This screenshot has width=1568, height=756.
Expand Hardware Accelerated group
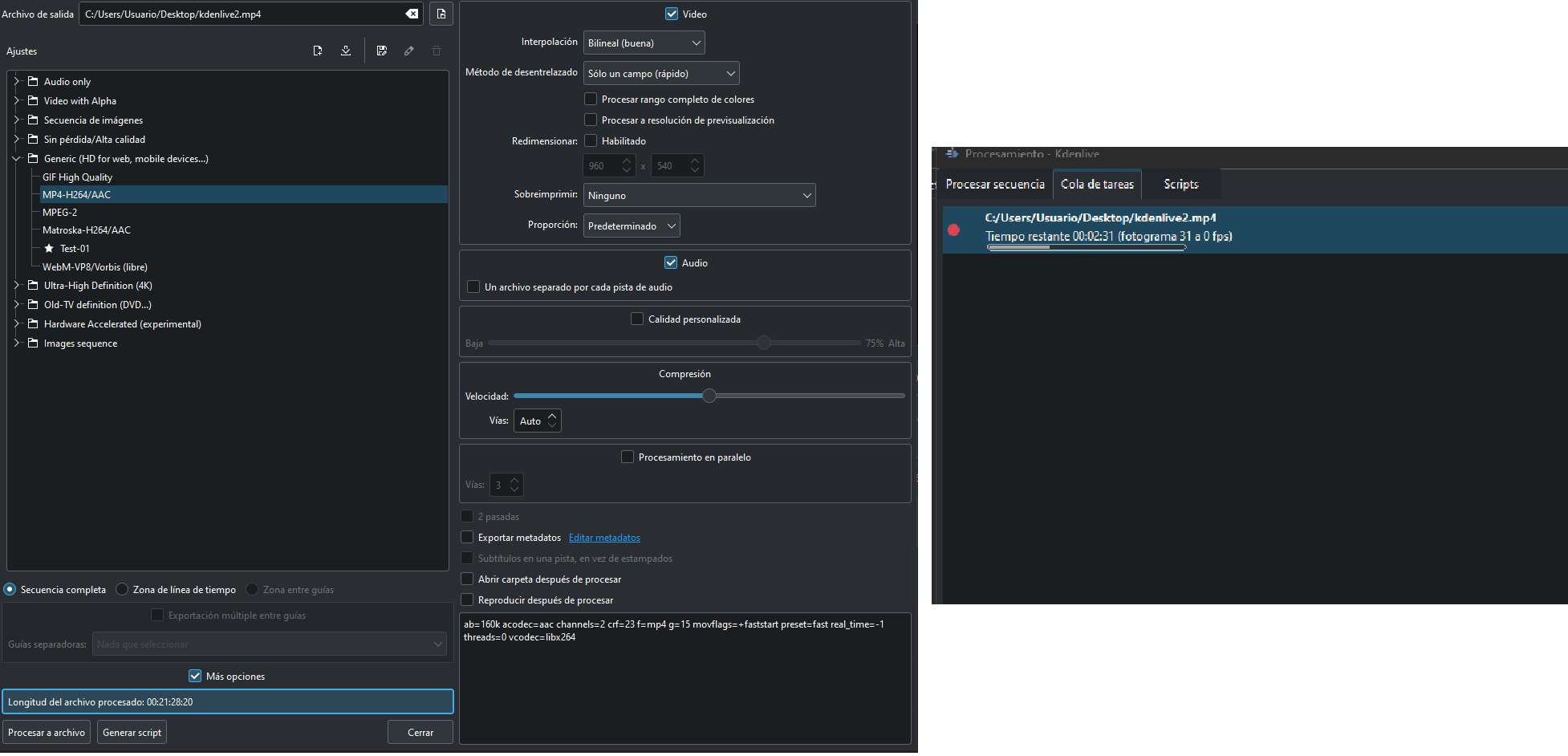[x=16, y=323]
